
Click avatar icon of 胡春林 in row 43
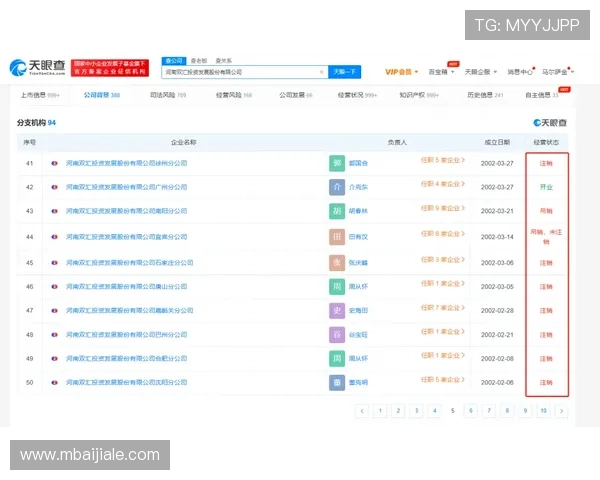337,211
